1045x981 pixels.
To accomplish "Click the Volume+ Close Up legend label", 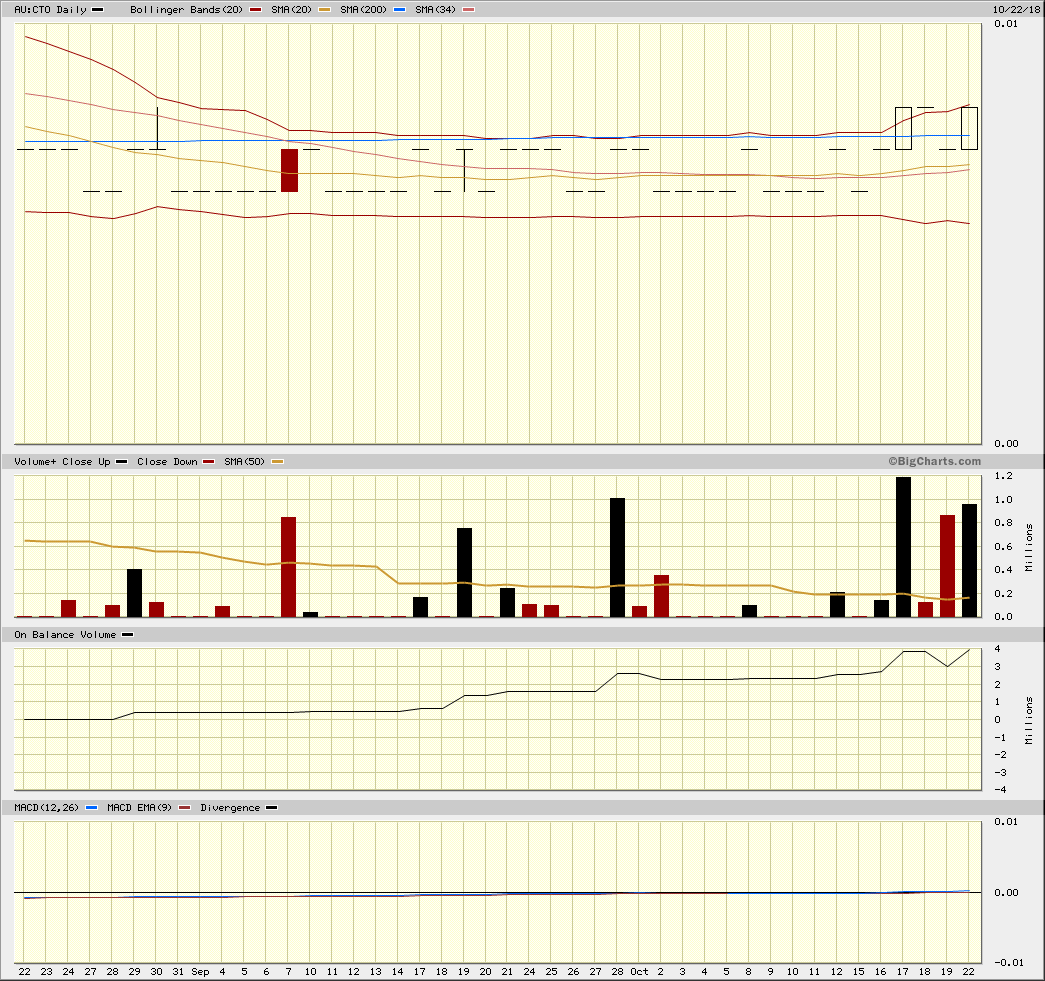I will click(x=62, y=462).
